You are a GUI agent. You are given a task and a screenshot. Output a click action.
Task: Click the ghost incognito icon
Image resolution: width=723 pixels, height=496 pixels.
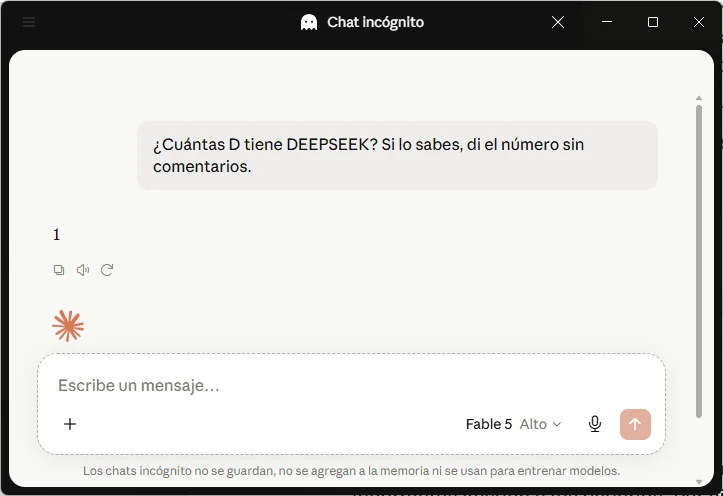click(x=309, y=22)
